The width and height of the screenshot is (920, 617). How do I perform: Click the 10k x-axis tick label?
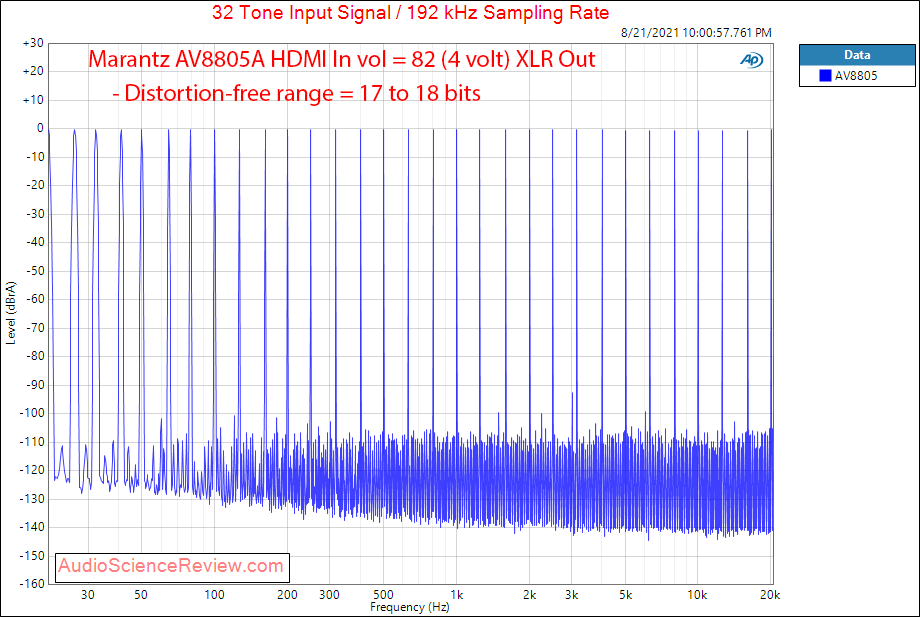697,595
